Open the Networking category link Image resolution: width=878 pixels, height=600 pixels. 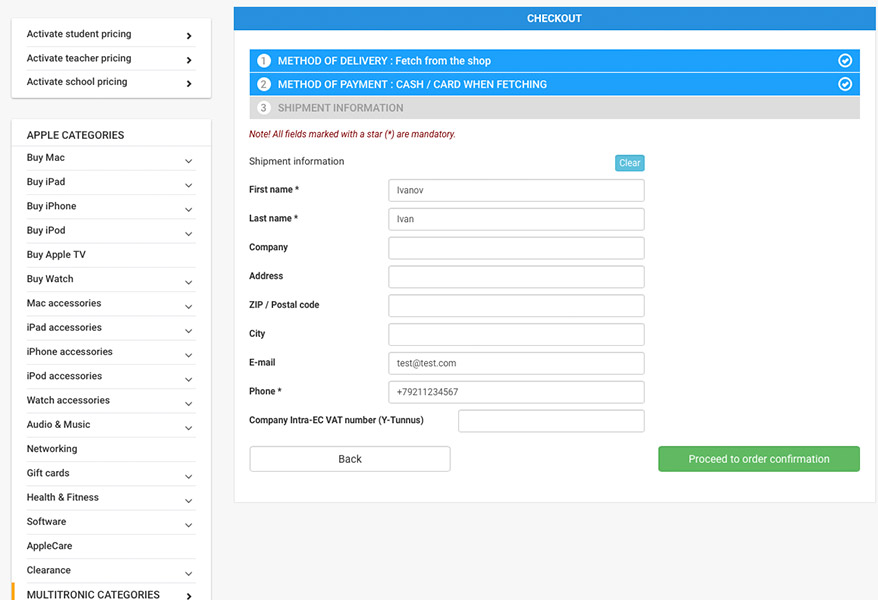tap(52, 448)
